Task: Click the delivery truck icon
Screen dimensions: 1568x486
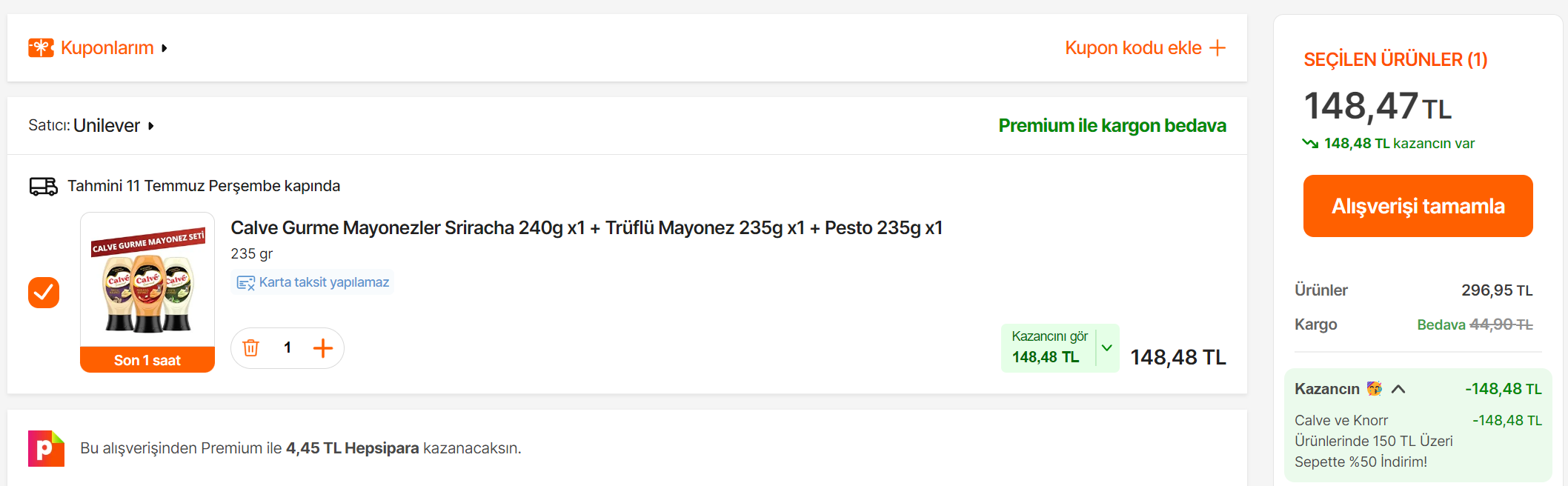Action: click(43, 186)
